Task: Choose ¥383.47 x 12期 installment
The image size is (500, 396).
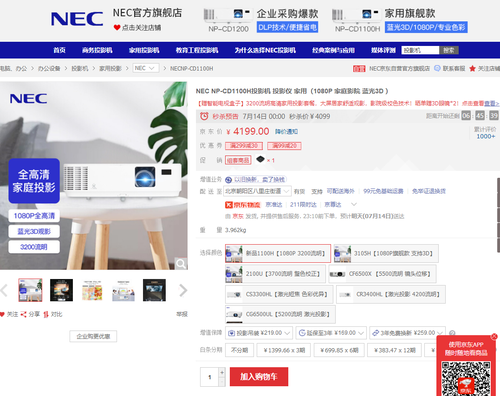Action: pyautogui.click(x=394, y=350)
